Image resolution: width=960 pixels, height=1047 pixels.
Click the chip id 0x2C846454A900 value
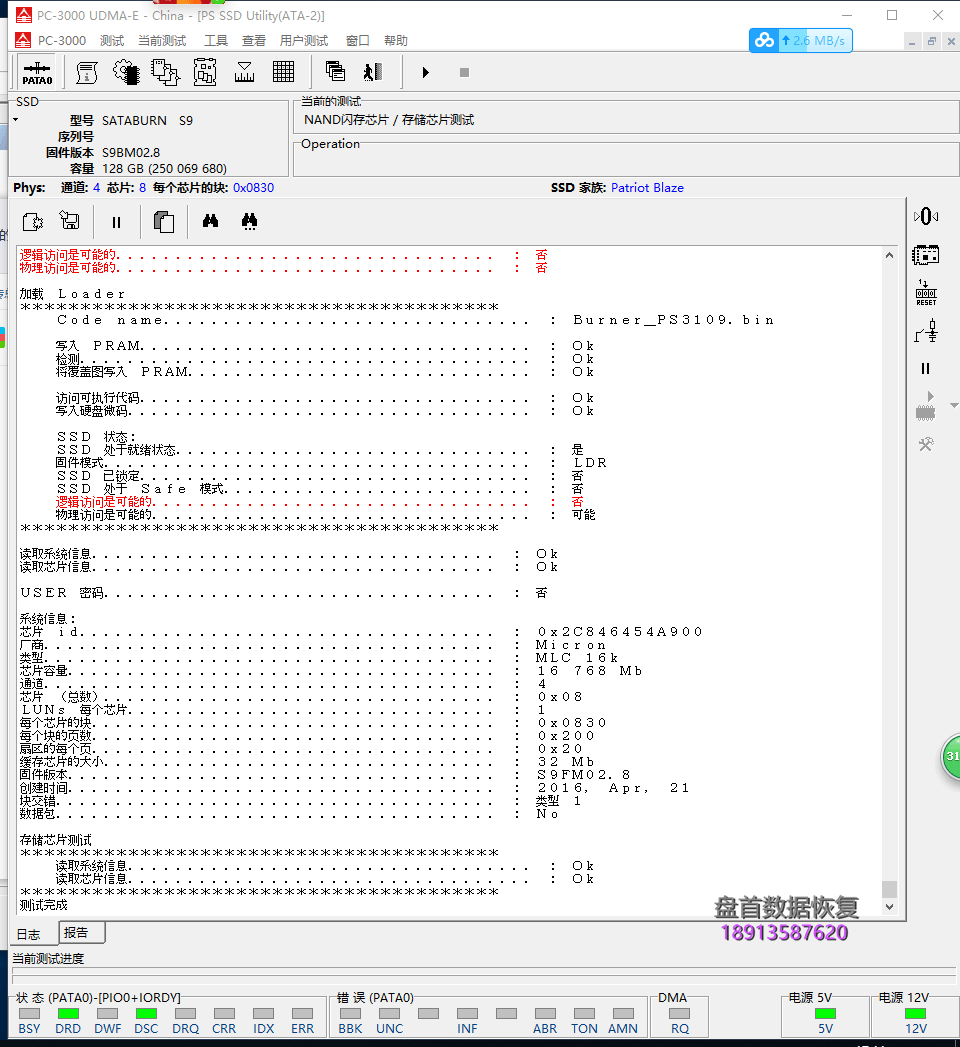(x=620, y=632)
